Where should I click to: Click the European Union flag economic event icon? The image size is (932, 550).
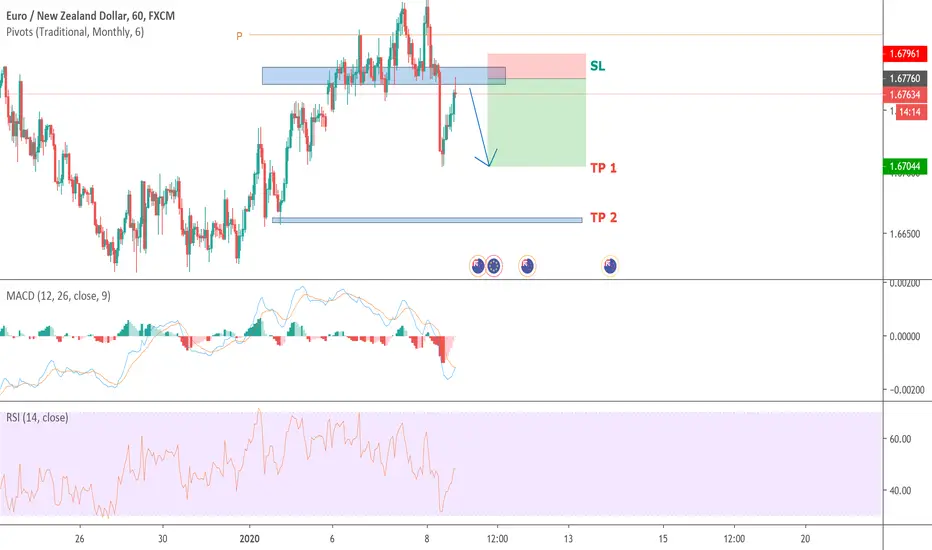coord(494,266)
